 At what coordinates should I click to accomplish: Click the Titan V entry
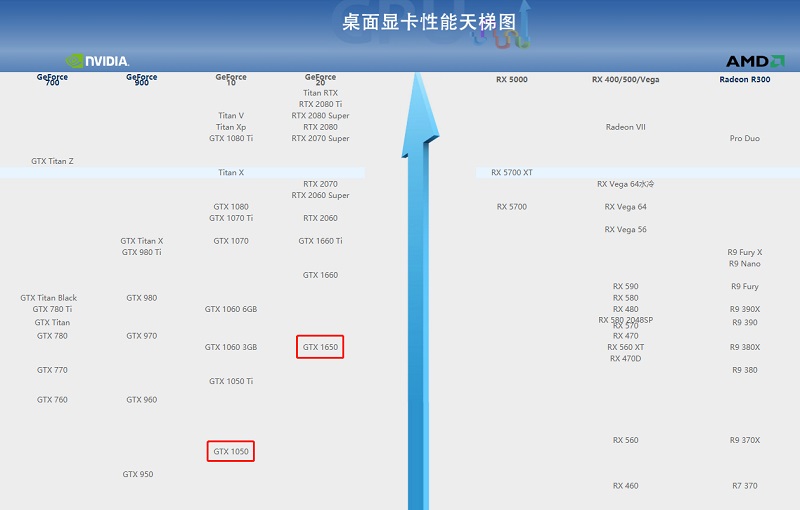click(231, 116)
